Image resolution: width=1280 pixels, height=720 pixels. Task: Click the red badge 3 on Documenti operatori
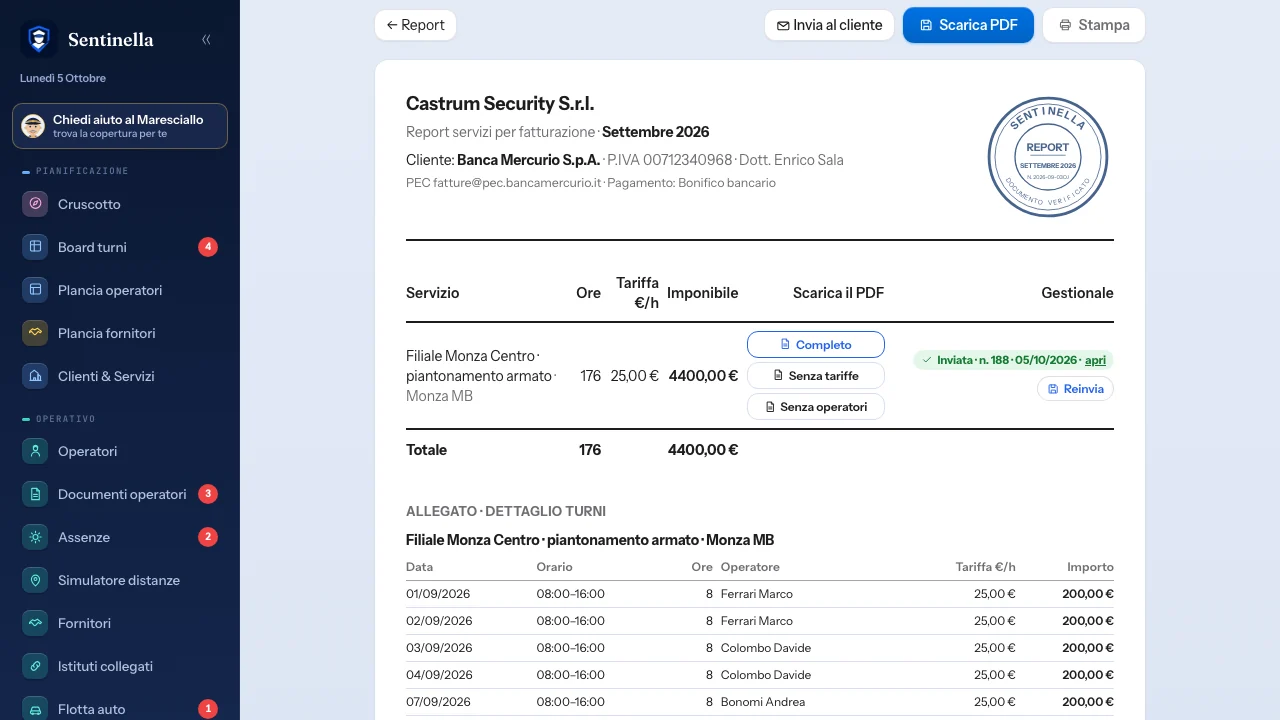[x=208, y=494]
